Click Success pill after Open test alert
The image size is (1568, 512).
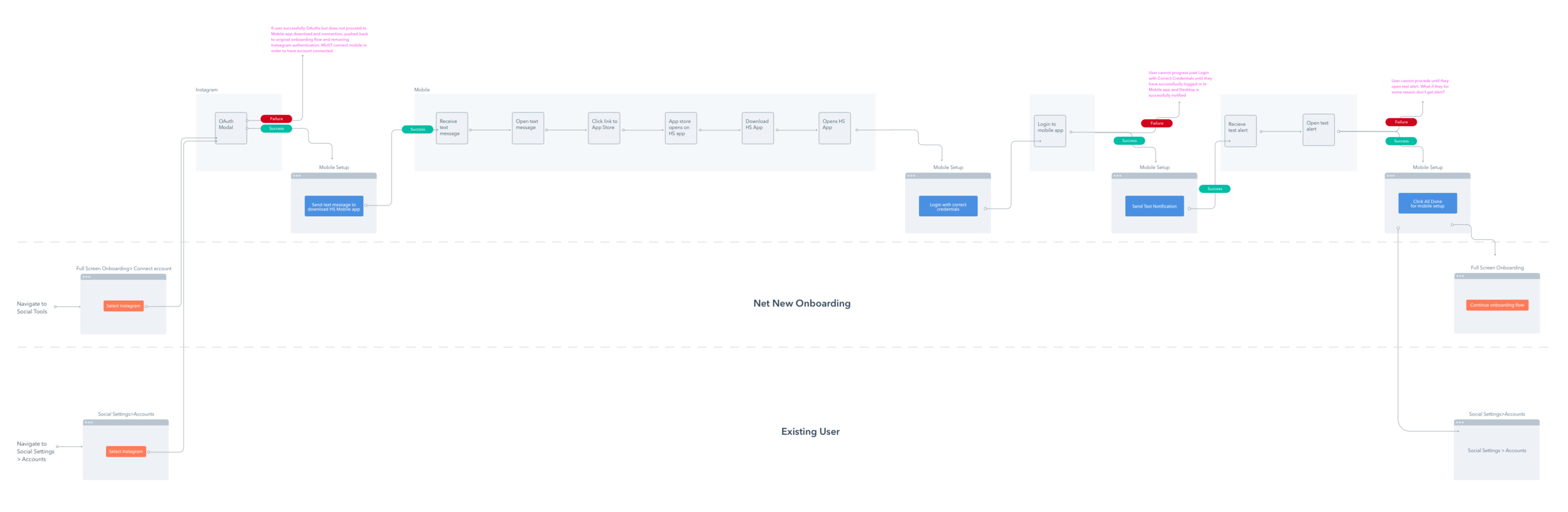(x=1401, y=141)
